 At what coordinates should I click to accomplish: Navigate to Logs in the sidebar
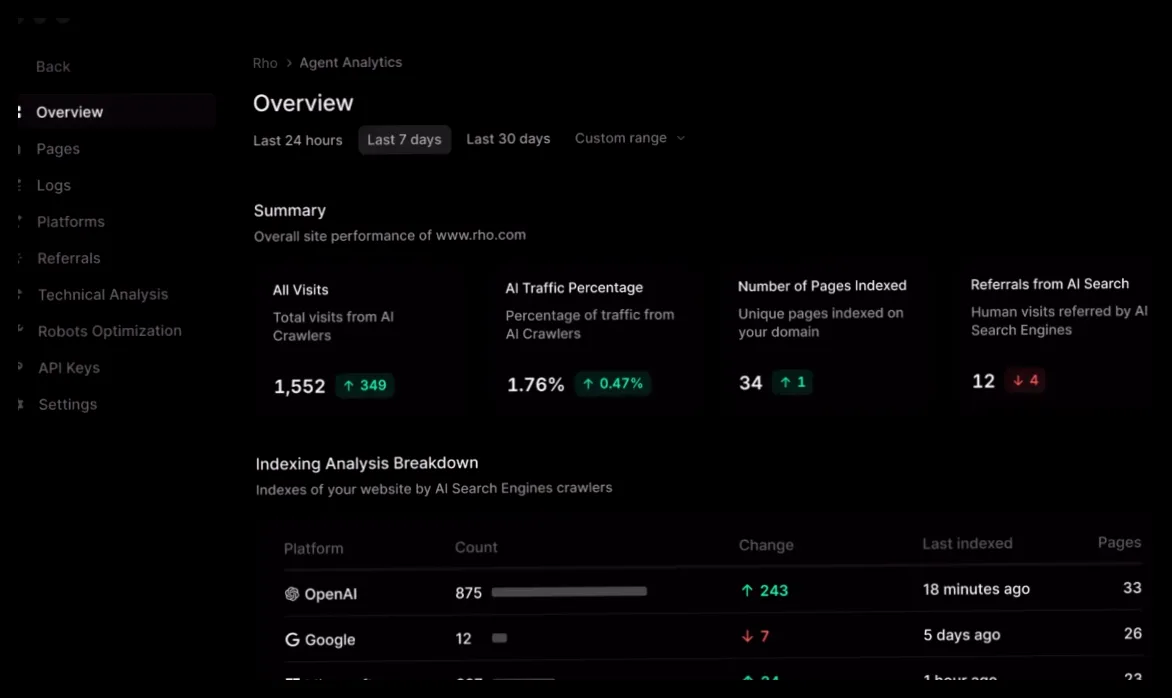coord(54,185)
